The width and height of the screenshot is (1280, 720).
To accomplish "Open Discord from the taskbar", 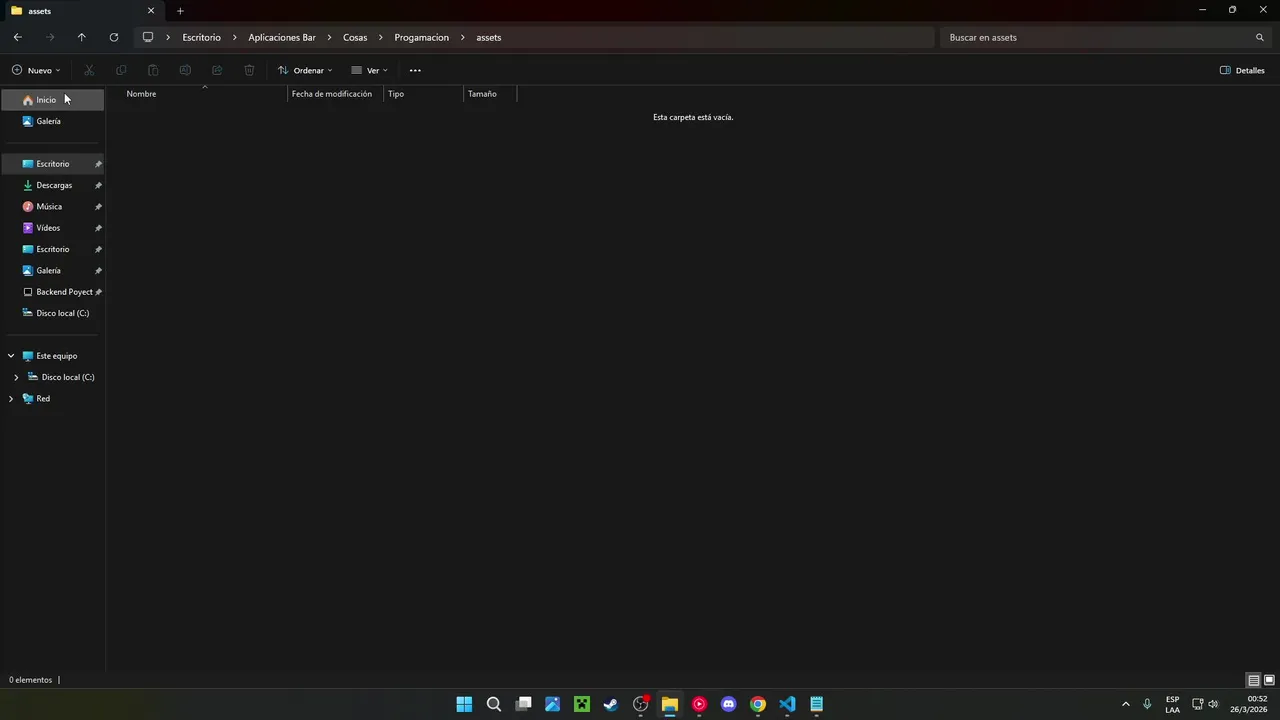I will point(729,704).
